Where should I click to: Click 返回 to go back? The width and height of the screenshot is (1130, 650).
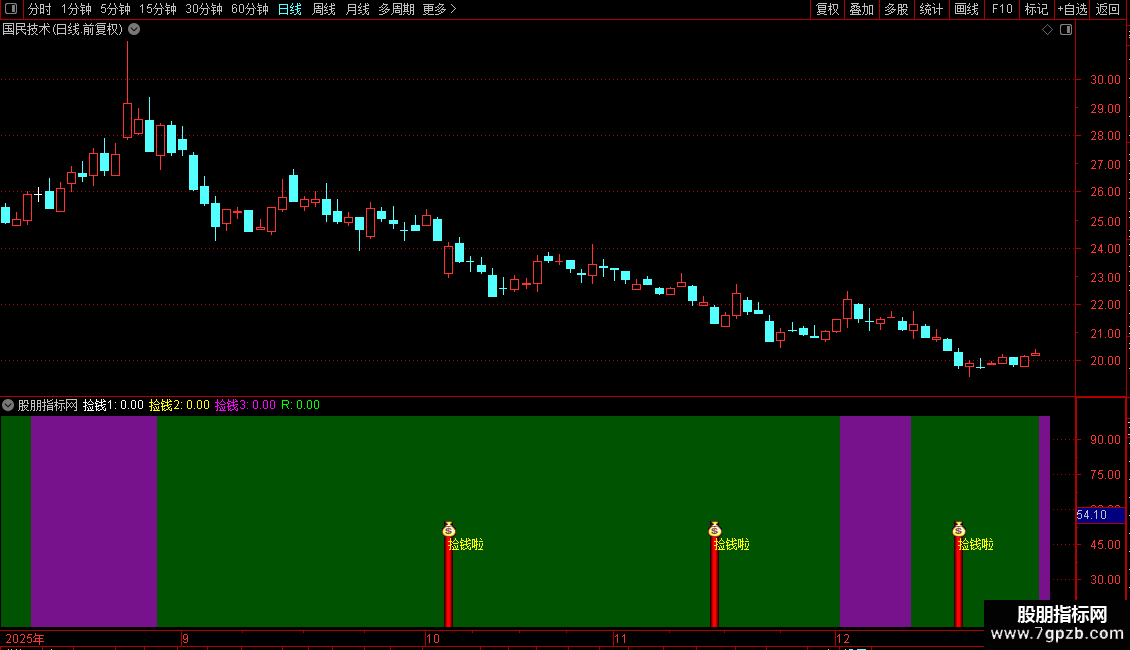pos(1108,9)
